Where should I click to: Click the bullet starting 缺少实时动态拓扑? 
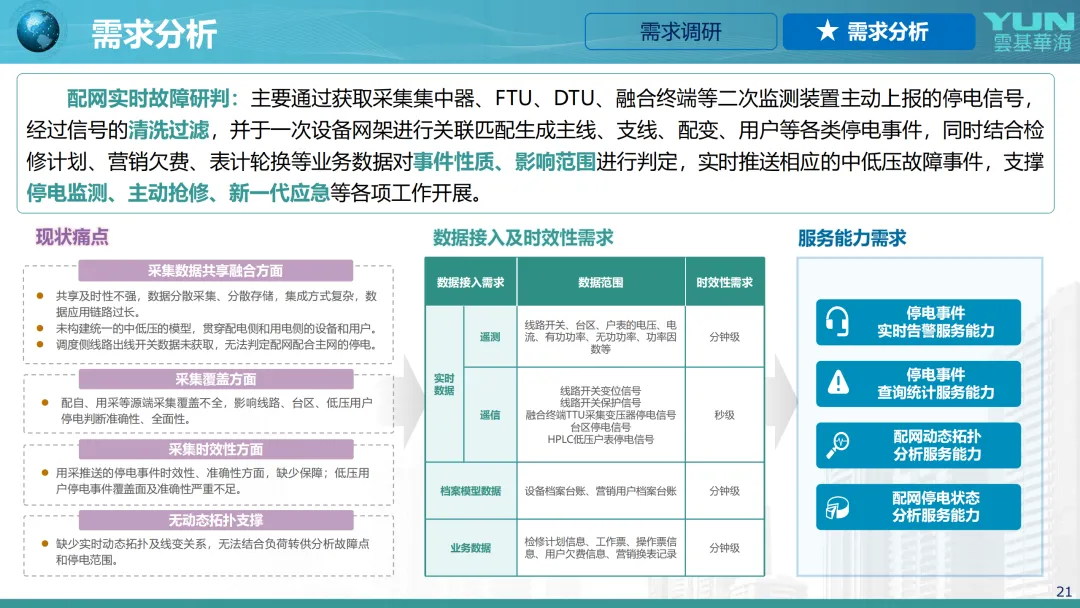coord(212,552)
